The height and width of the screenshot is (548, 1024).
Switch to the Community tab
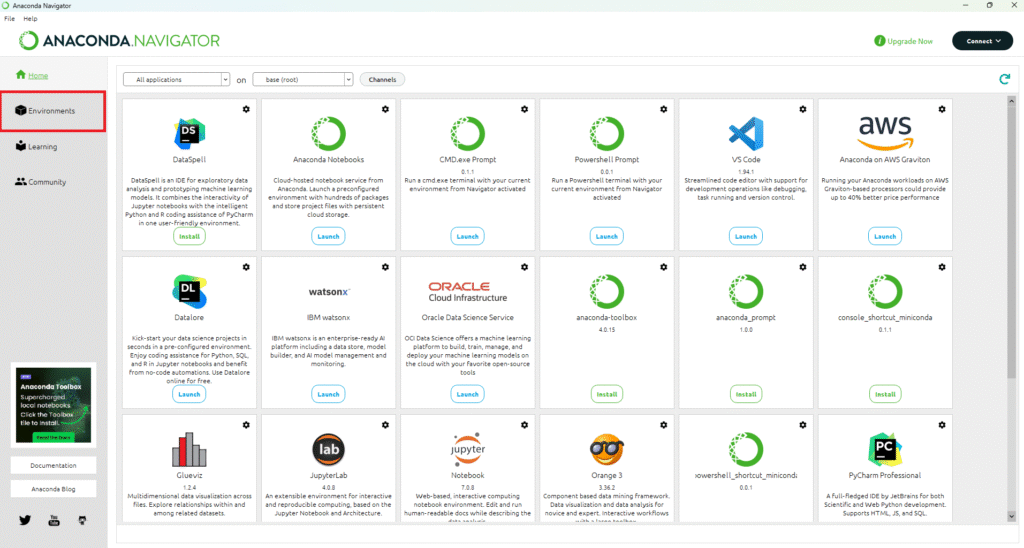[40, 182]
